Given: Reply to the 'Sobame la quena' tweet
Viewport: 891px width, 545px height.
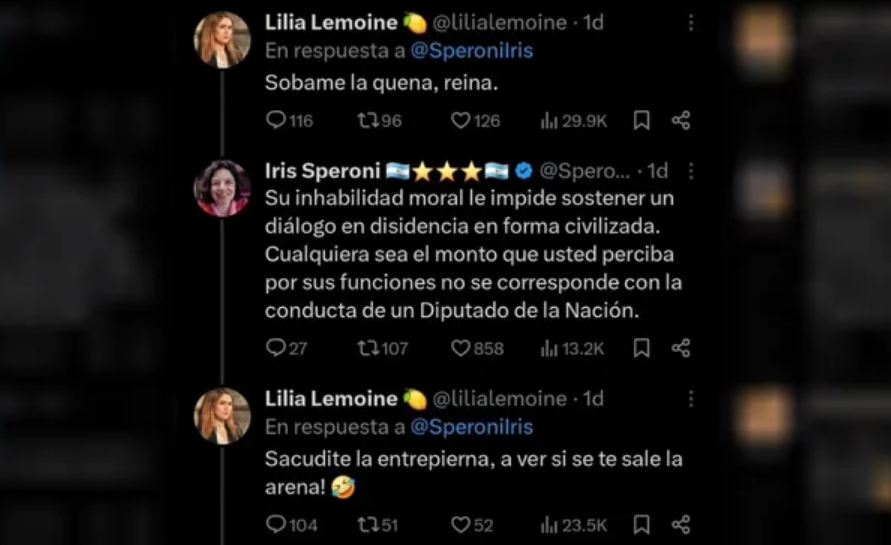Looking at the screenshot, I should 276,121.
